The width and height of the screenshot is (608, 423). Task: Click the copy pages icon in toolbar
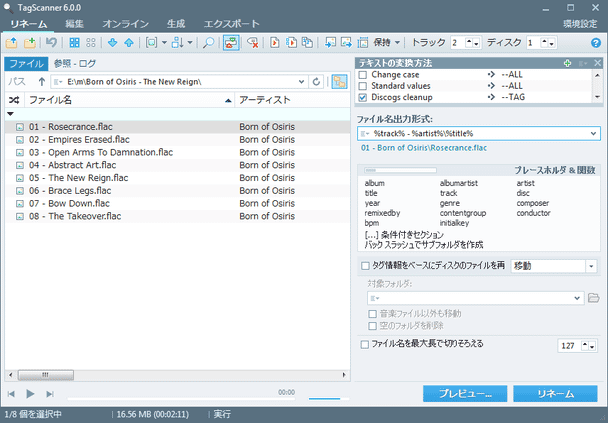pyautogui.click(x=307, y=43)
